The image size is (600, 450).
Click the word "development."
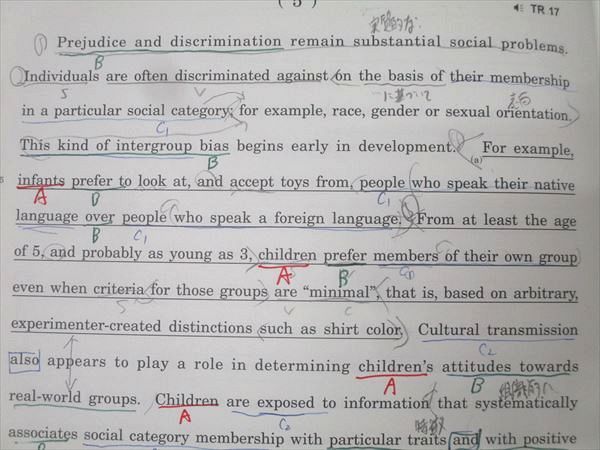click(406, 147)
